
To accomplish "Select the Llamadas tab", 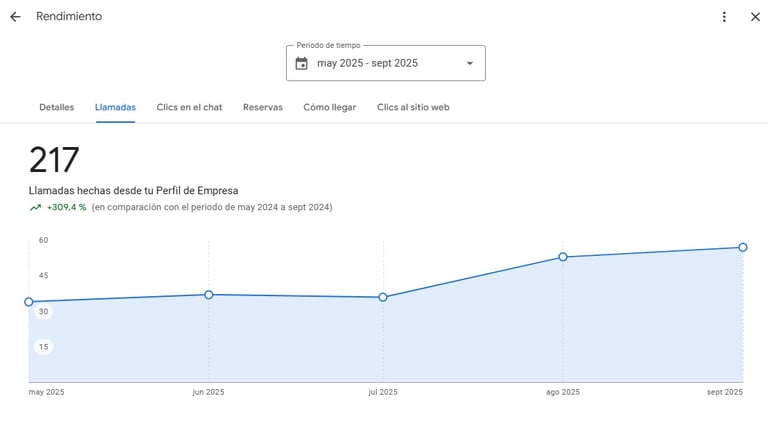I will pyautogui.click(x=115, y=107).
